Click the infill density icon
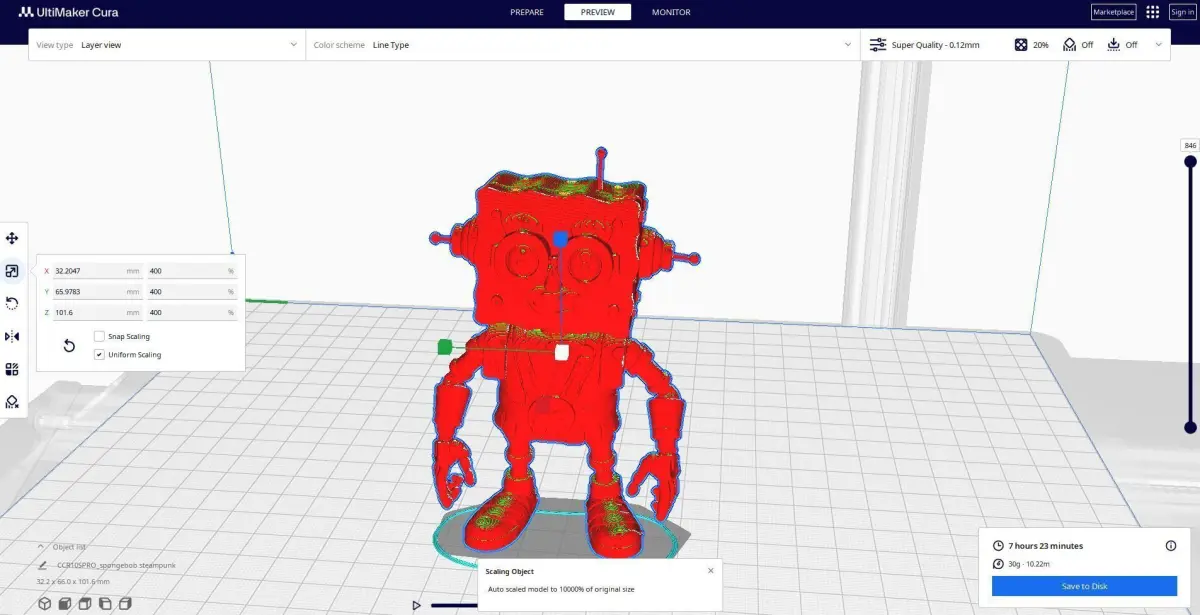This screenshot has height=615, width=1200. (1021, 45)
